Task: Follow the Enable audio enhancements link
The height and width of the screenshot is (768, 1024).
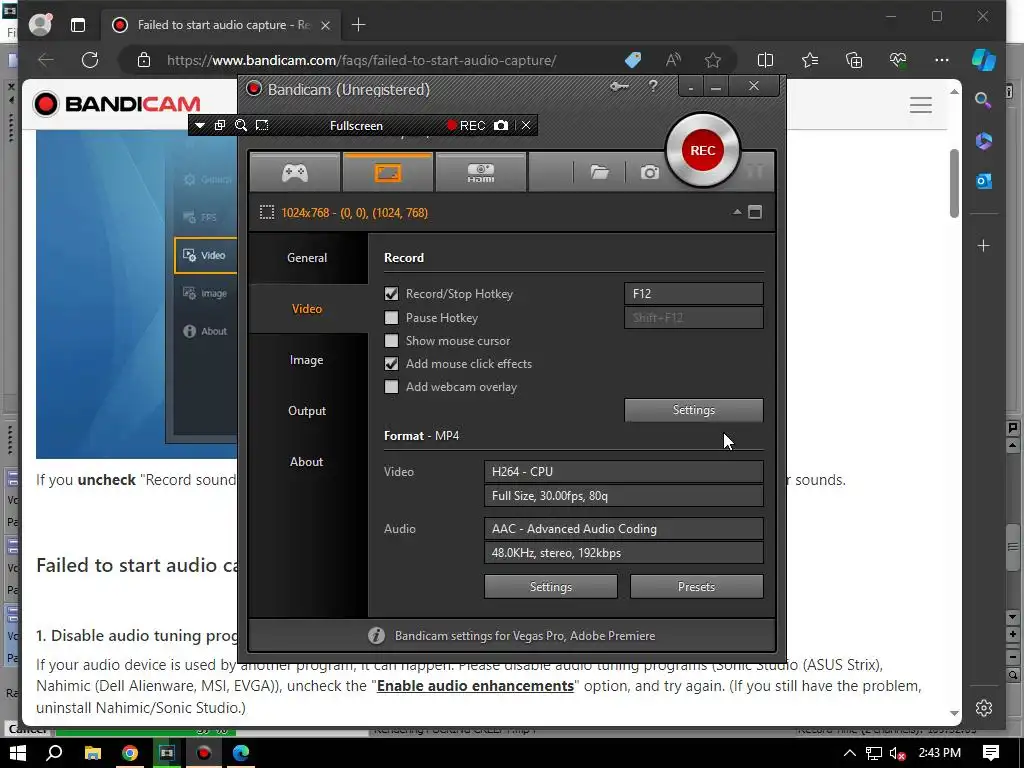Action: pos(475,686)
